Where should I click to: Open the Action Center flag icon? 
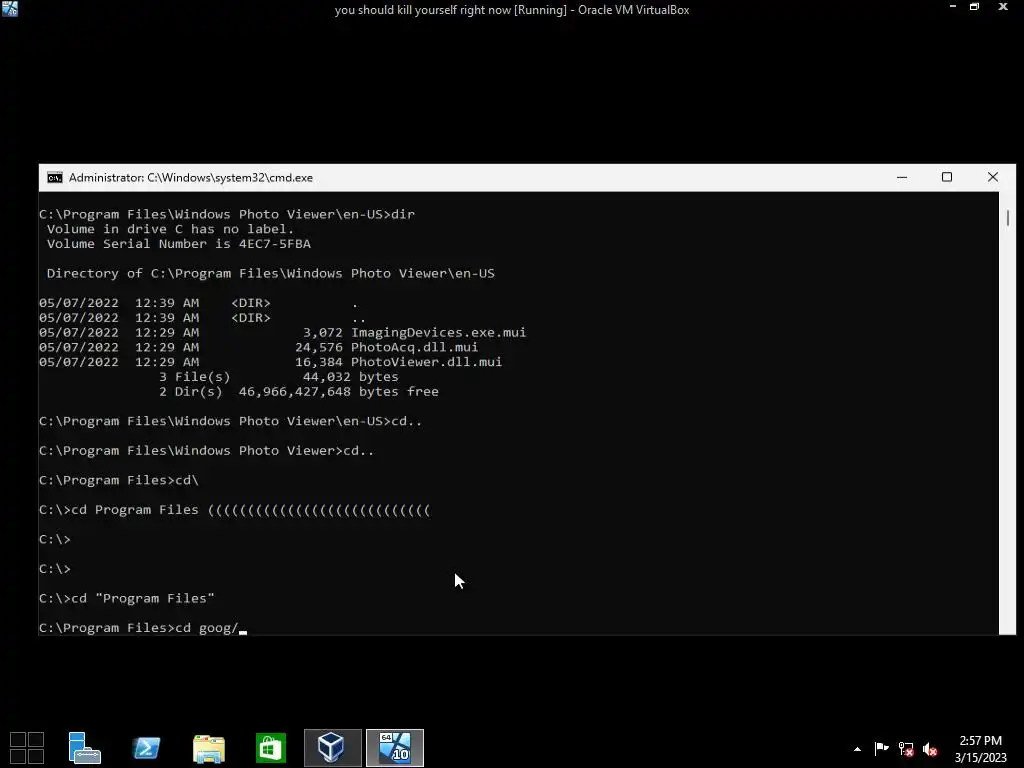point(881,748)
